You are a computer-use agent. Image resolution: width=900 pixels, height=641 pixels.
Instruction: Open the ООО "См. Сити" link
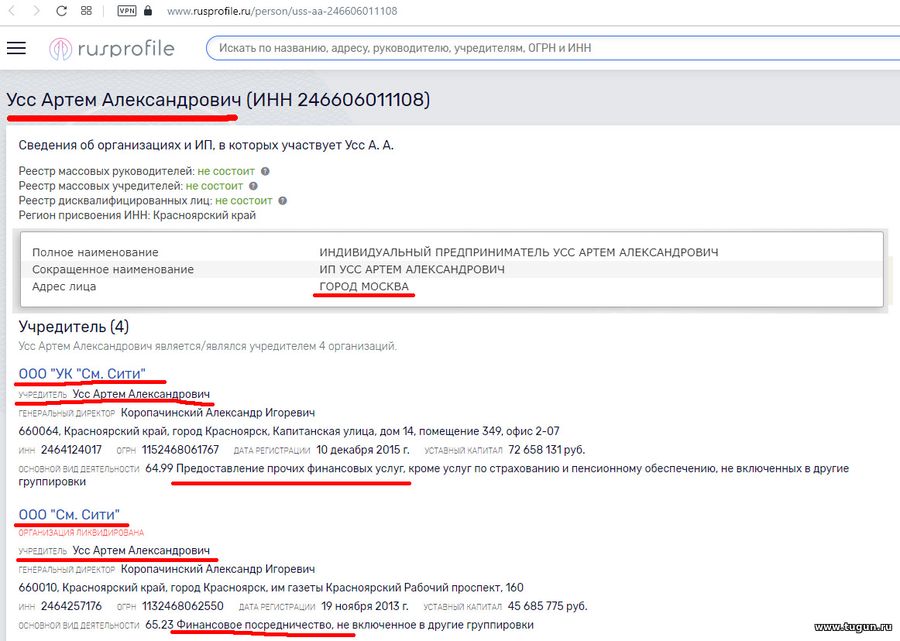69,514
